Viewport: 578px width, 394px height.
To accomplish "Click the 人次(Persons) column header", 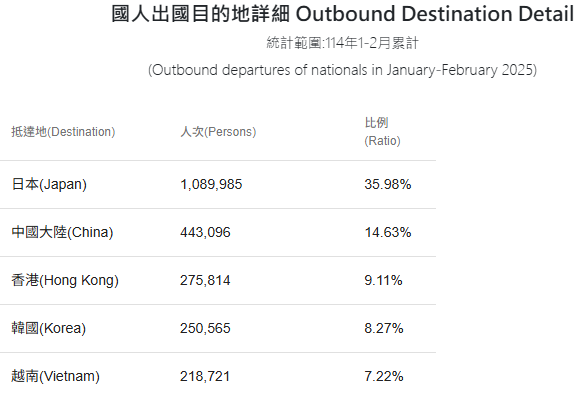I will 218,132.
